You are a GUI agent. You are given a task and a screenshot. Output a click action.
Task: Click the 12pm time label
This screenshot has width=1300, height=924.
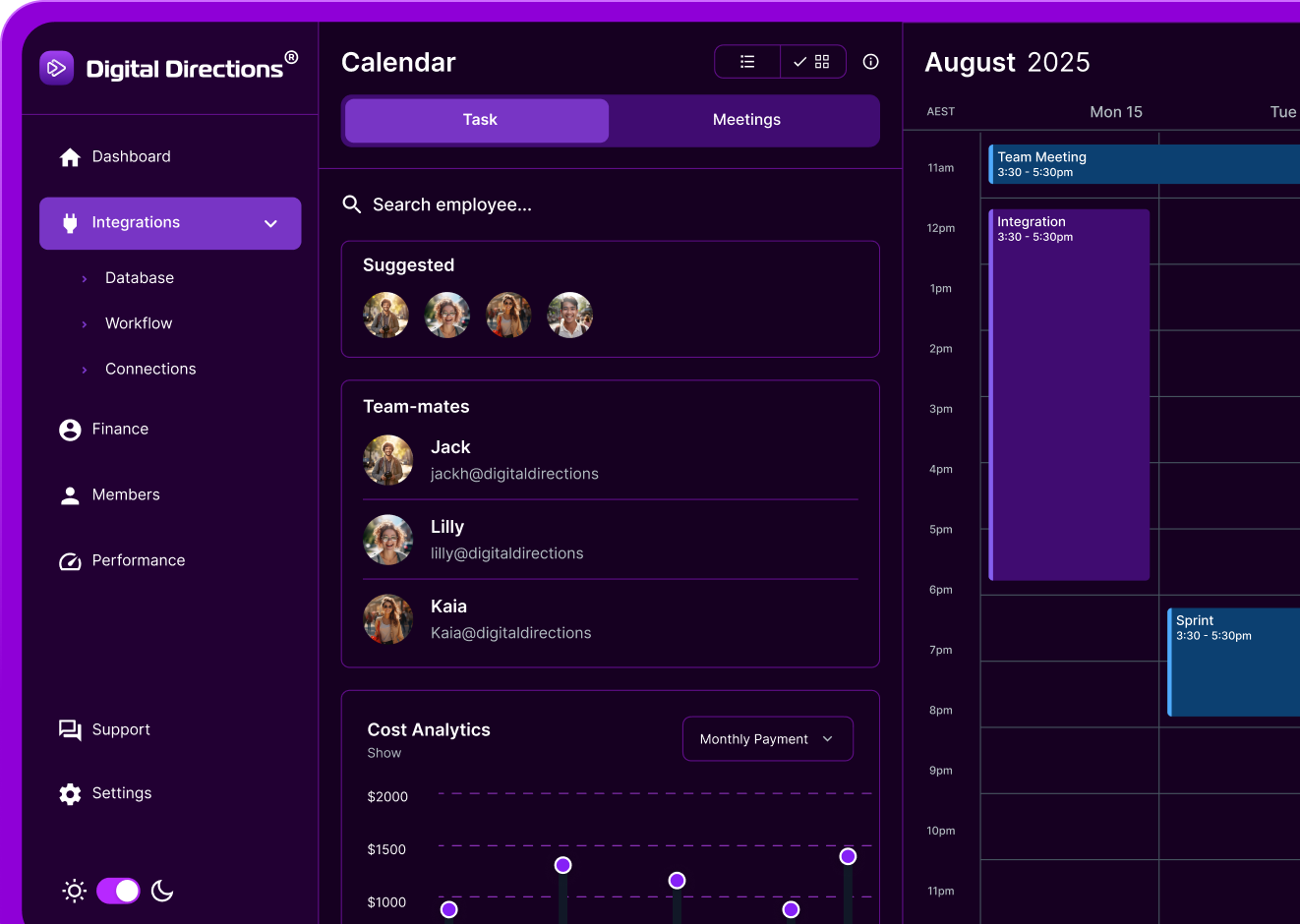[x=941, y=228]
